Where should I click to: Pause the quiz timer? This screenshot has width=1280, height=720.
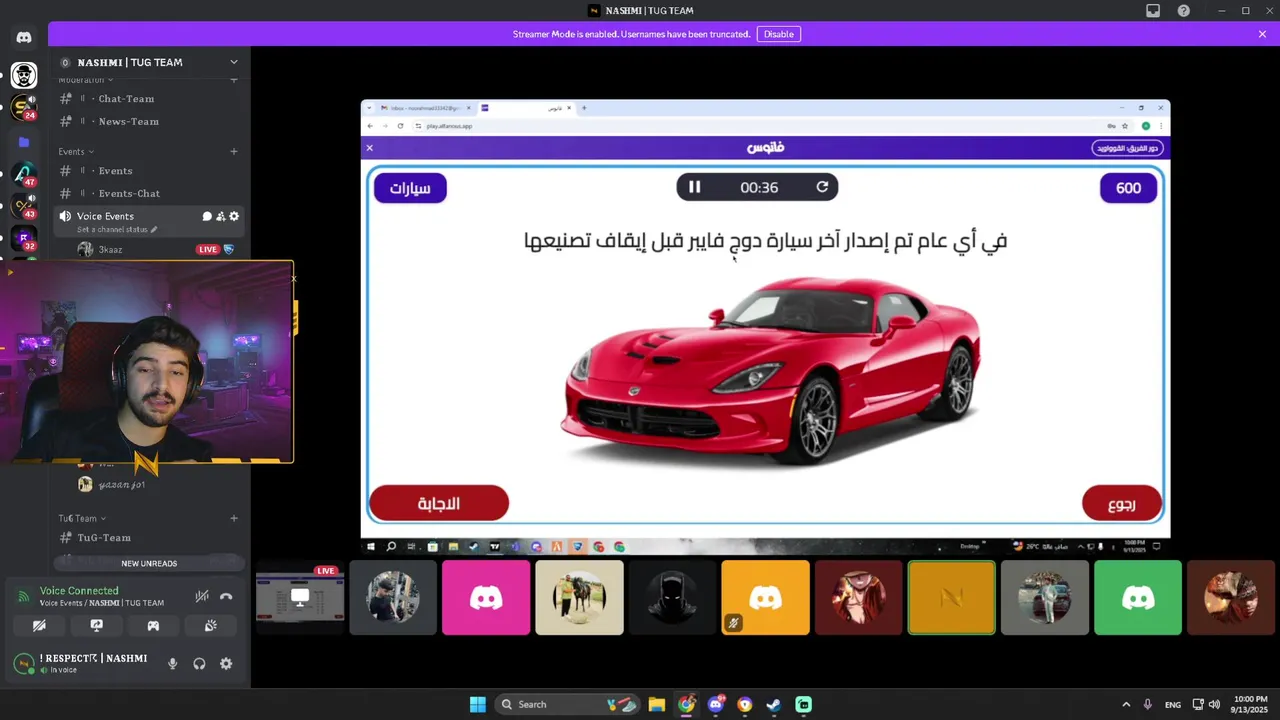click(x=695, y=187)
